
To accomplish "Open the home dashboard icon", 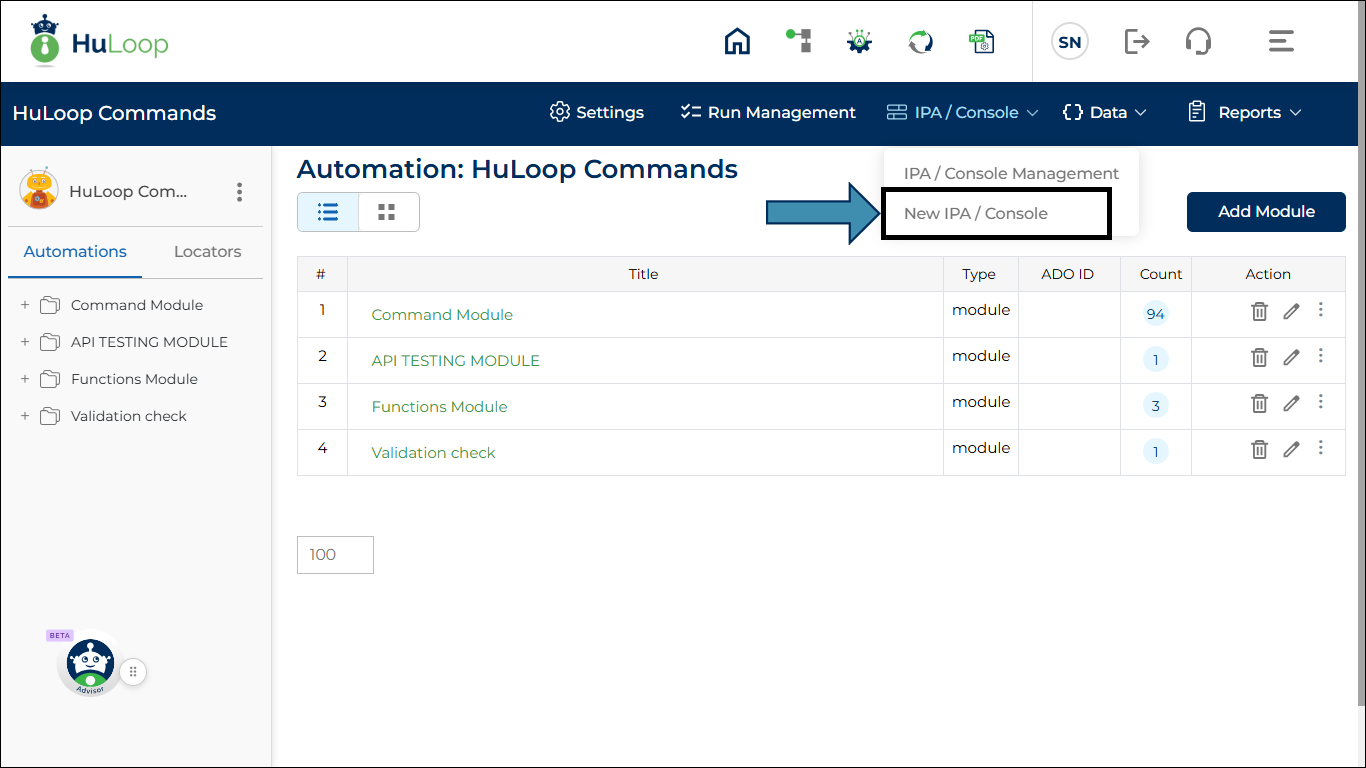I will click(x=737, y=41).
